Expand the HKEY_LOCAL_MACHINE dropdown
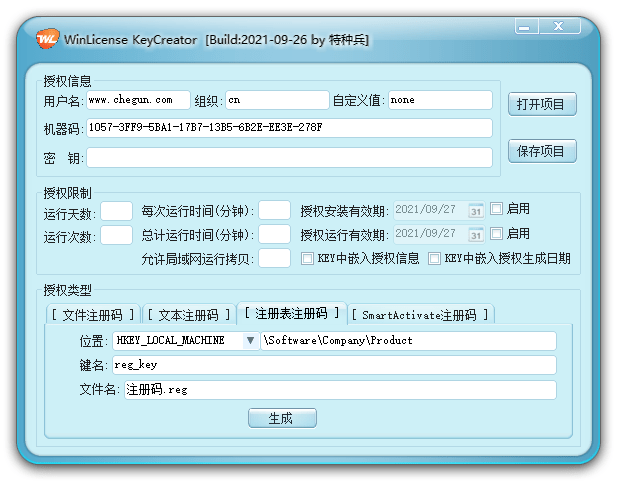The image size is (617, 481). 250,340
